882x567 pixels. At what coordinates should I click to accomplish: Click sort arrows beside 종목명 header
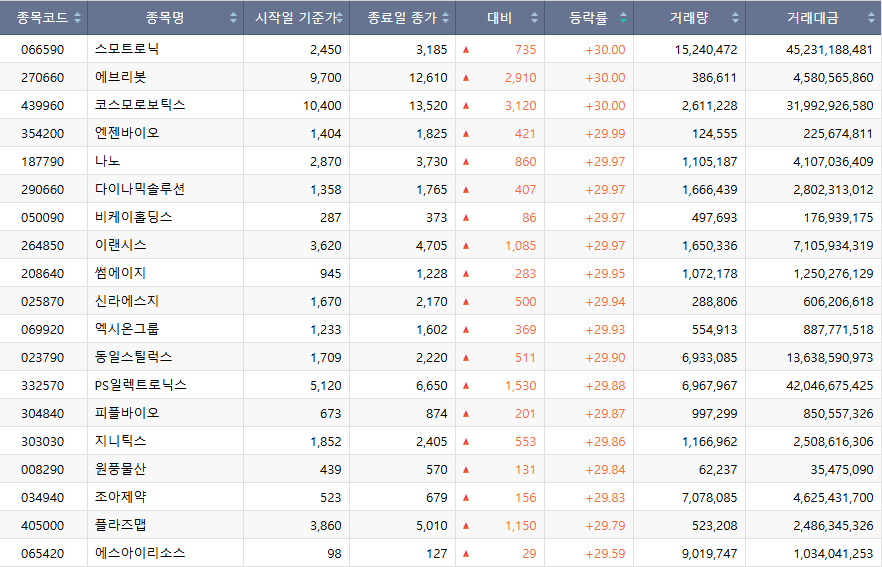pos(233,18)
